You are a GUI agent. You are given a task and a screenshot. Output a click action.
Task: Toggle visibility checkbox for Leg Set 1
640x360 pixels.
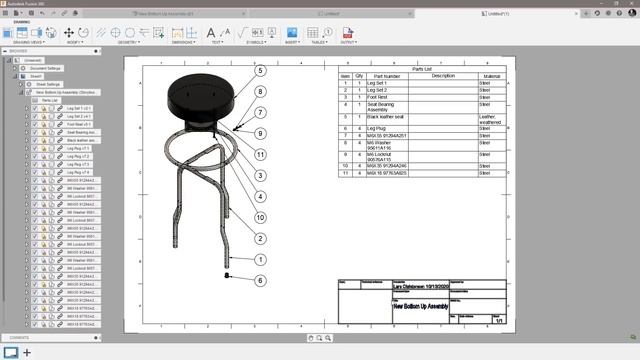coord(35,109)
